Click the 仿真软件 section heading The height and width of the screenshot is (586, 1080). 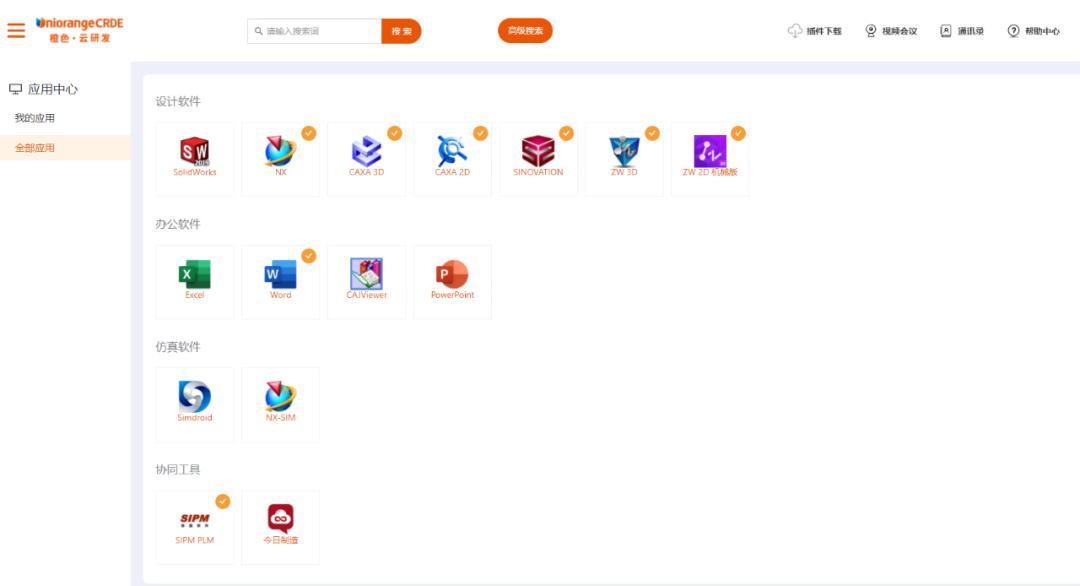(x=178, y=346)
